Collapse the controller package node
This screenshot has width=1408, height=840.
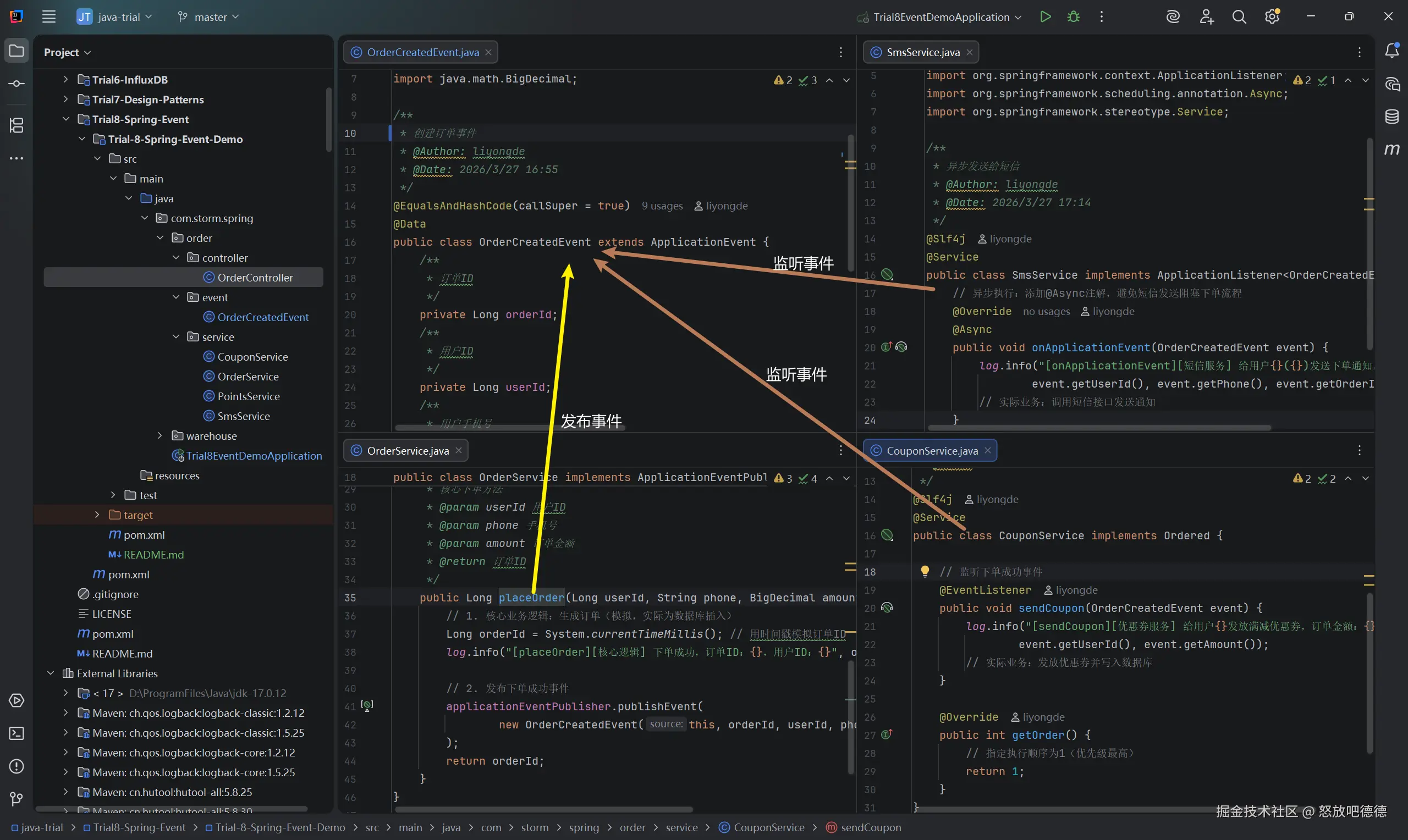[x=176, y=257]
